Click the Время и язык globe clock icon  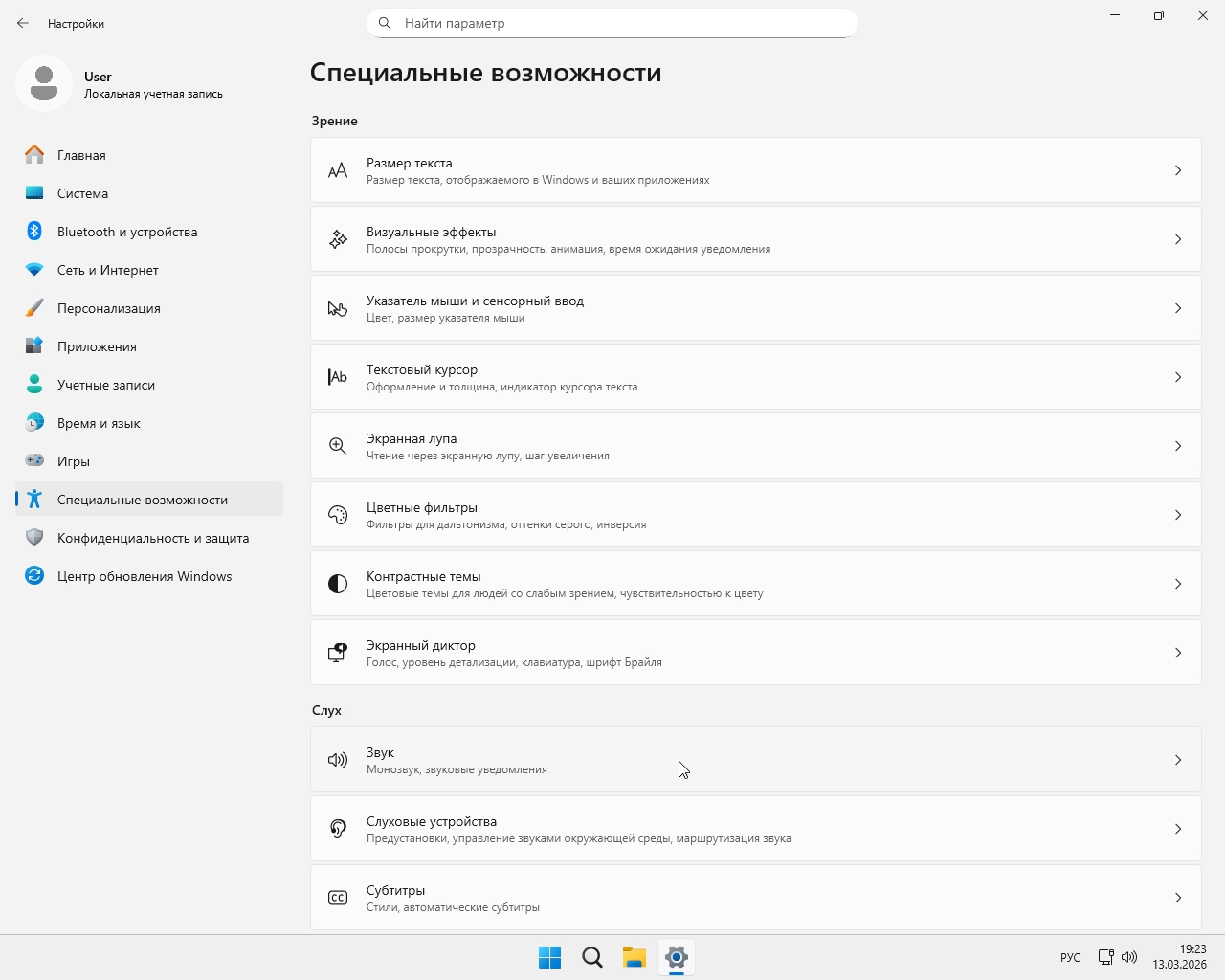click(x=34, y=423)
